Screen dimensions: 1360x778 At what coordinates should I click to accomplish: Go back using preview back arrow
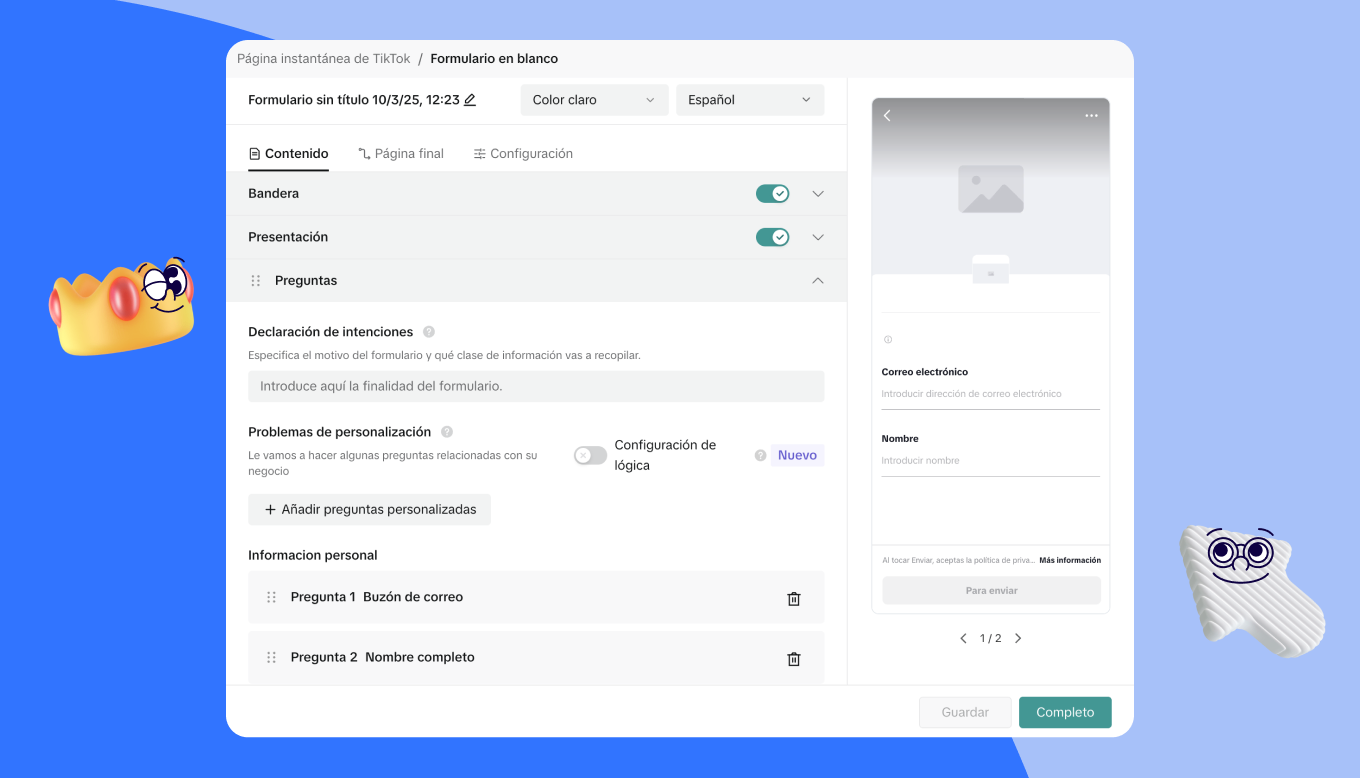pyautogui.click(x=887, y=116)
